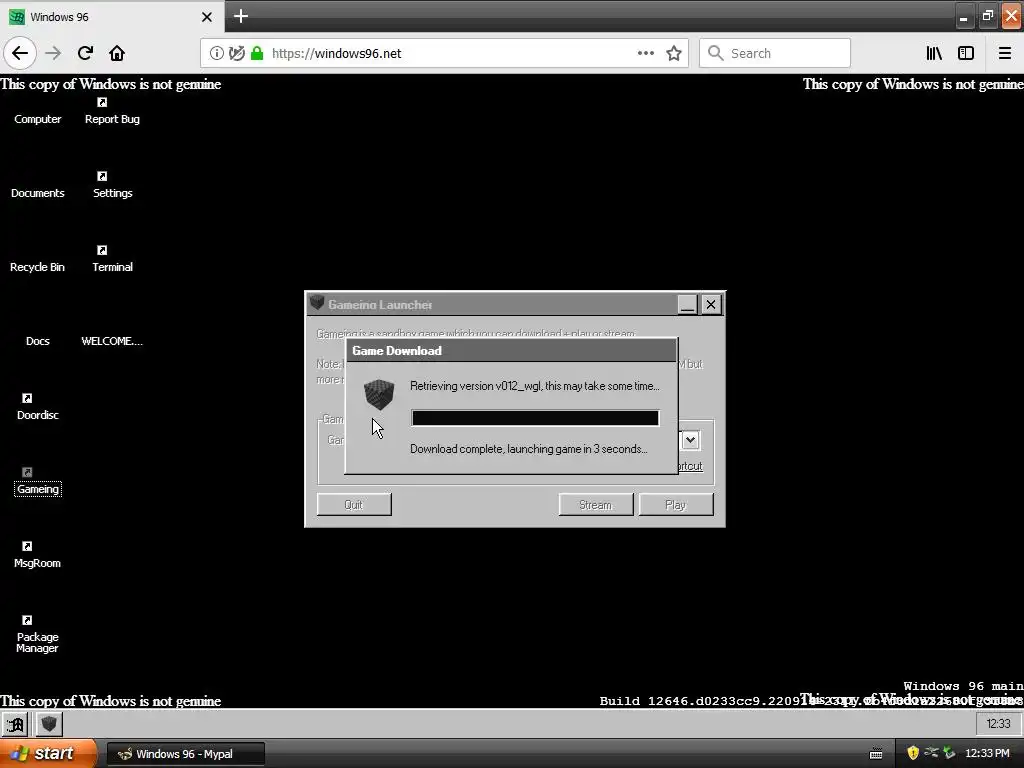Go to the browser home page
The width and height of the screenshot is (1024, 768).
click(x=117, y=53)
